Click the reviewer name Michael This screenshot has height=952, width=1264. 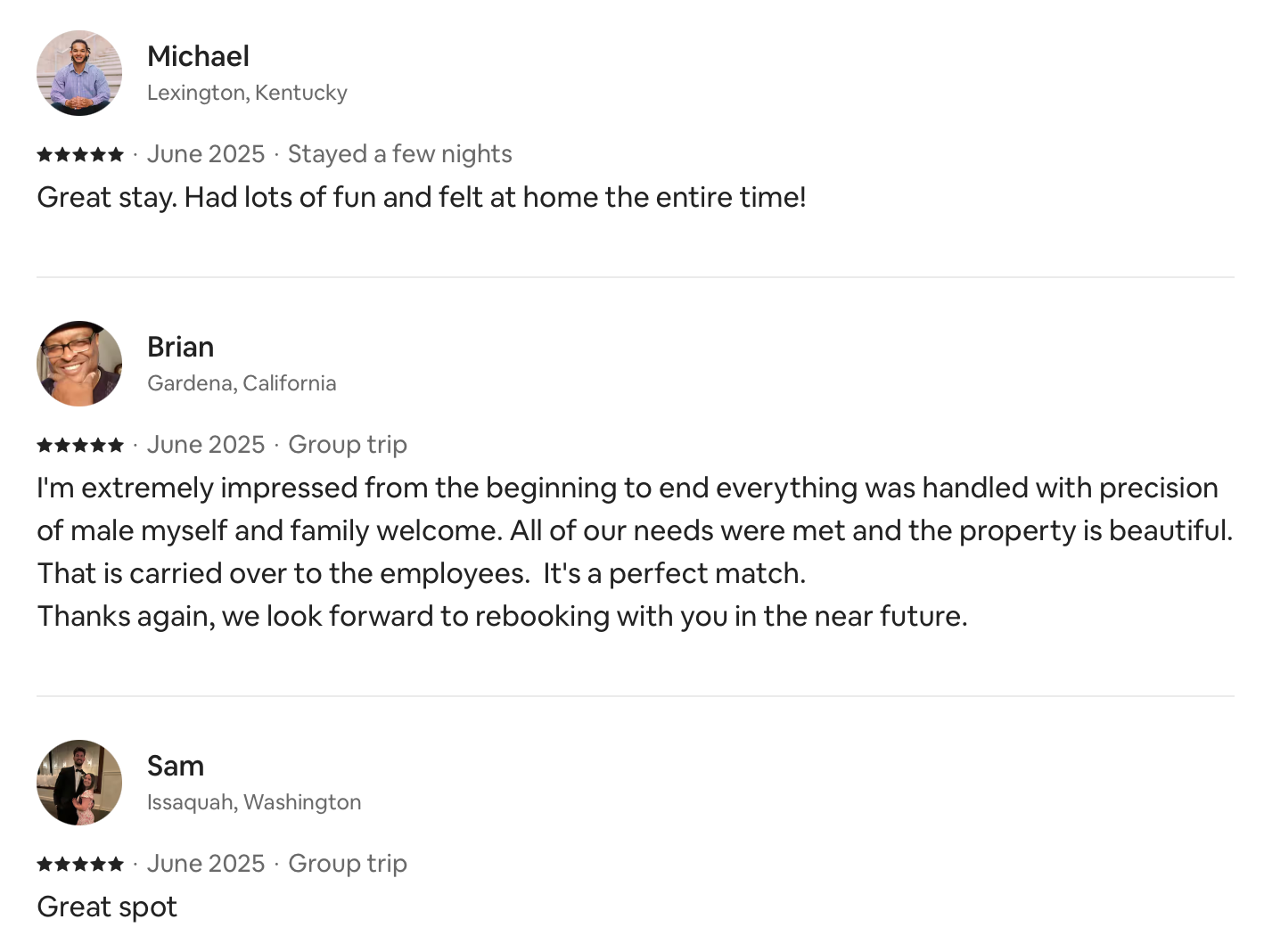[x=198, y=56]
